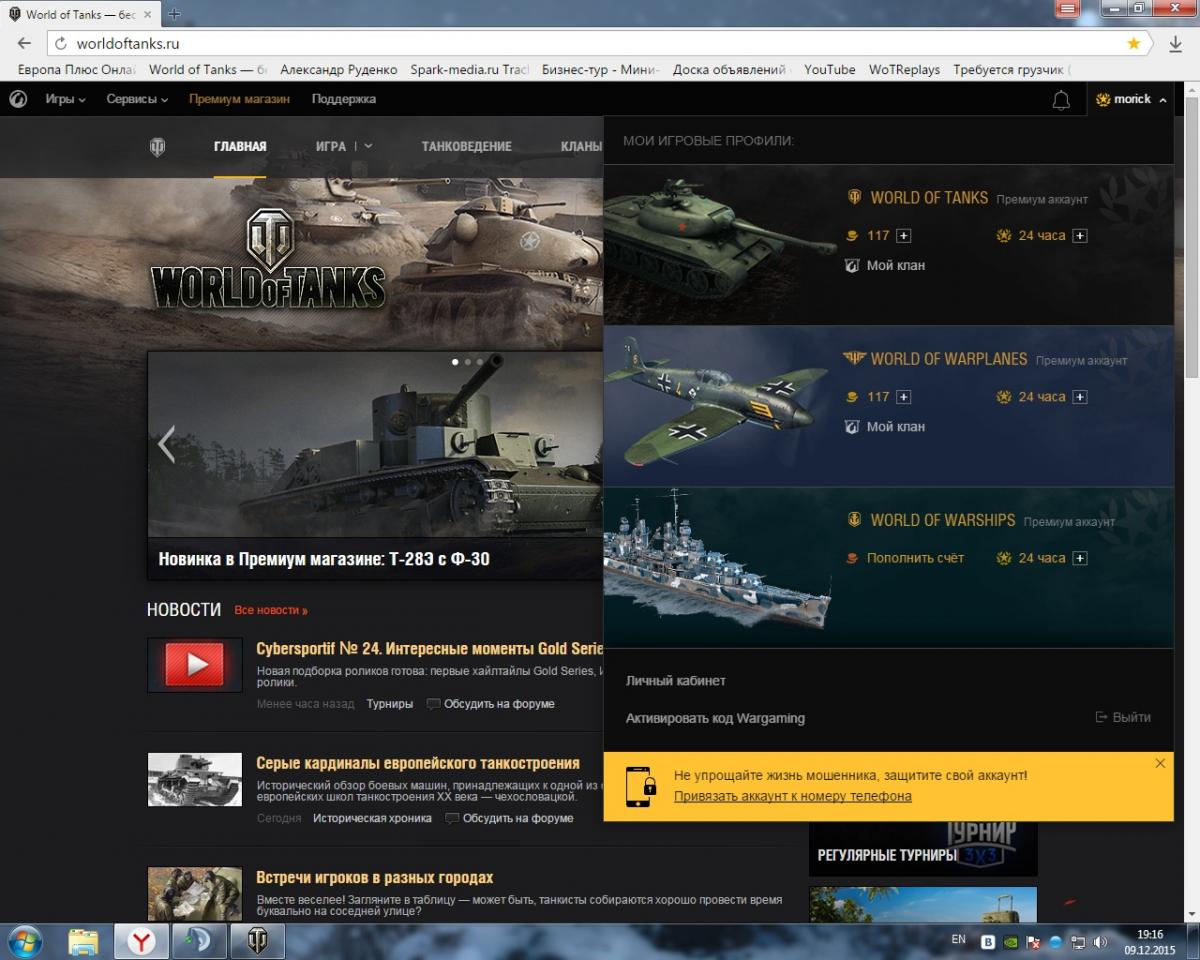Open the WORLD OF TANKS profile title

click(x=929, y=198)
